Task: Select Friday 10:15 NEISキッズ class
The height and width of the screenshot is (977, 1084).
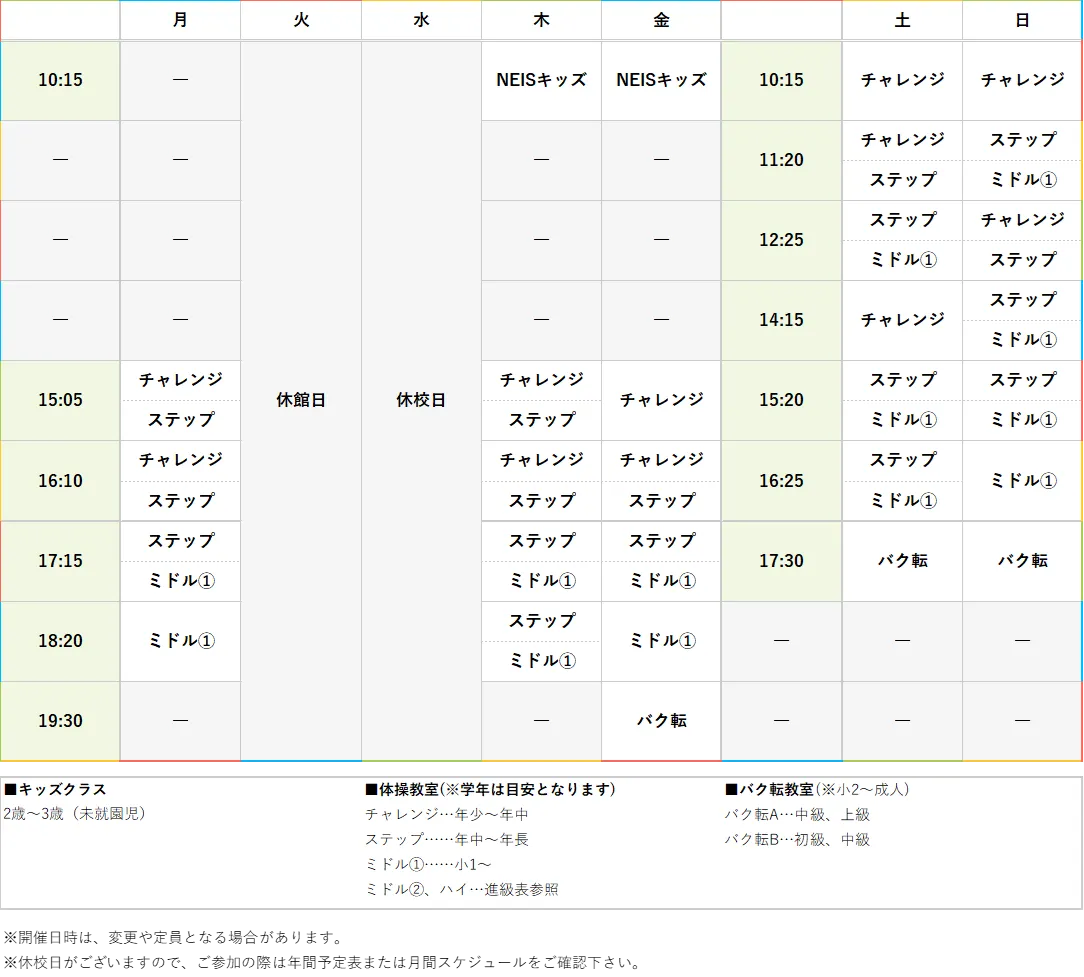Action: coord(661,80)
